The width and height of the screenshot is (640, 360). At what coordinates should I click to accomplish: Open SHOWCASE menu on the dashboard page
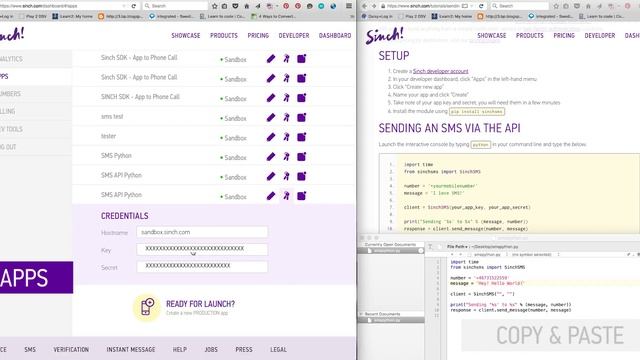coord(186,36)
